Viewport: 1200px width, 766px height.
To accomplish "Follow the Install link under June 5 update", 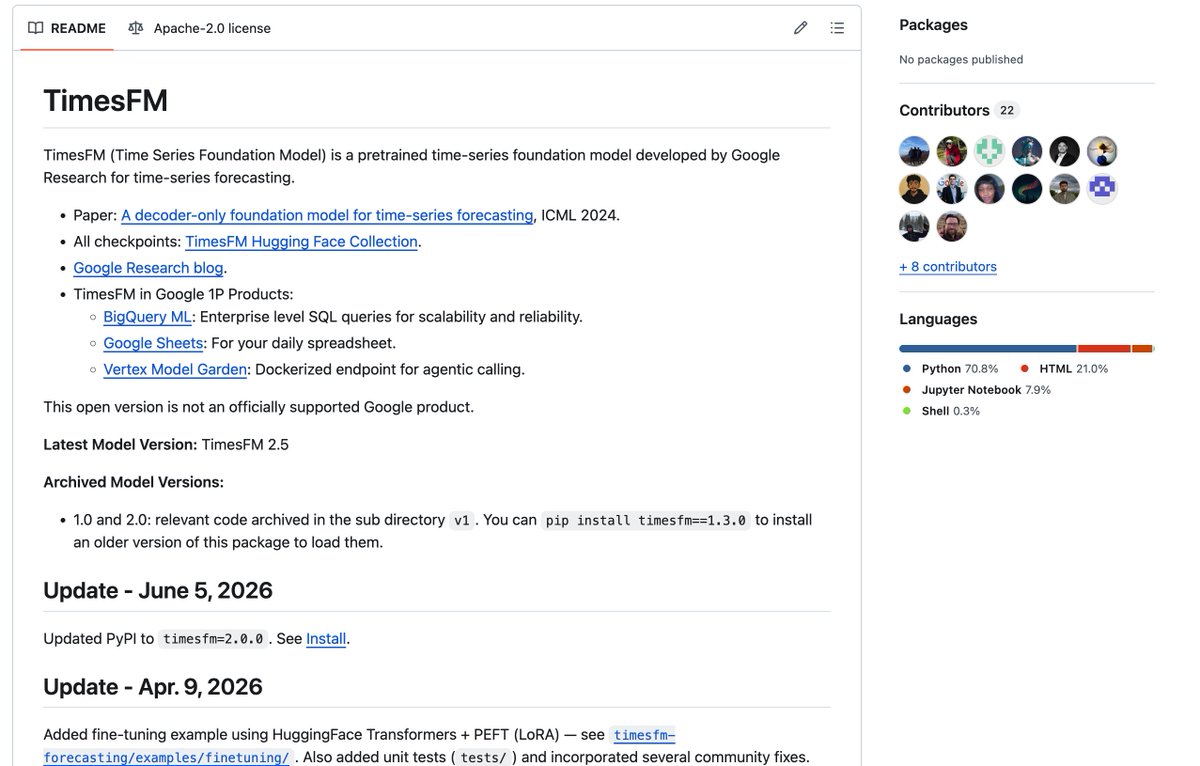I will coord(326,639).
